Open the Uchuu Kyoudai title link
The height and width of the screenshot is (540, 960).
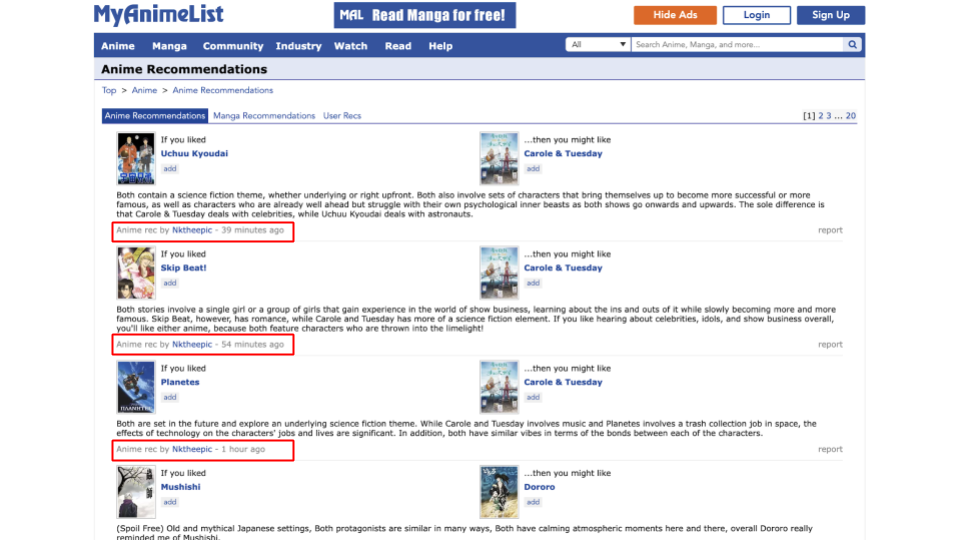(194, 154)
